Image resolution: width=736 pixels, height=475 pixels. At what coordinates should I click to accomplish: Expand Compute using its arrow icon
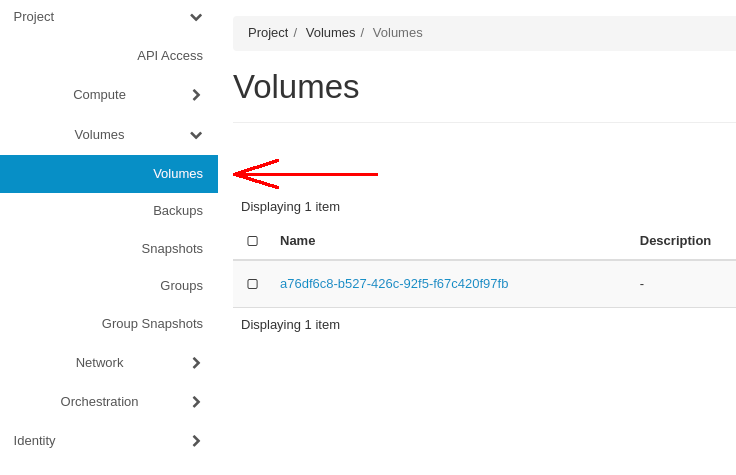(x=196, y=95)
